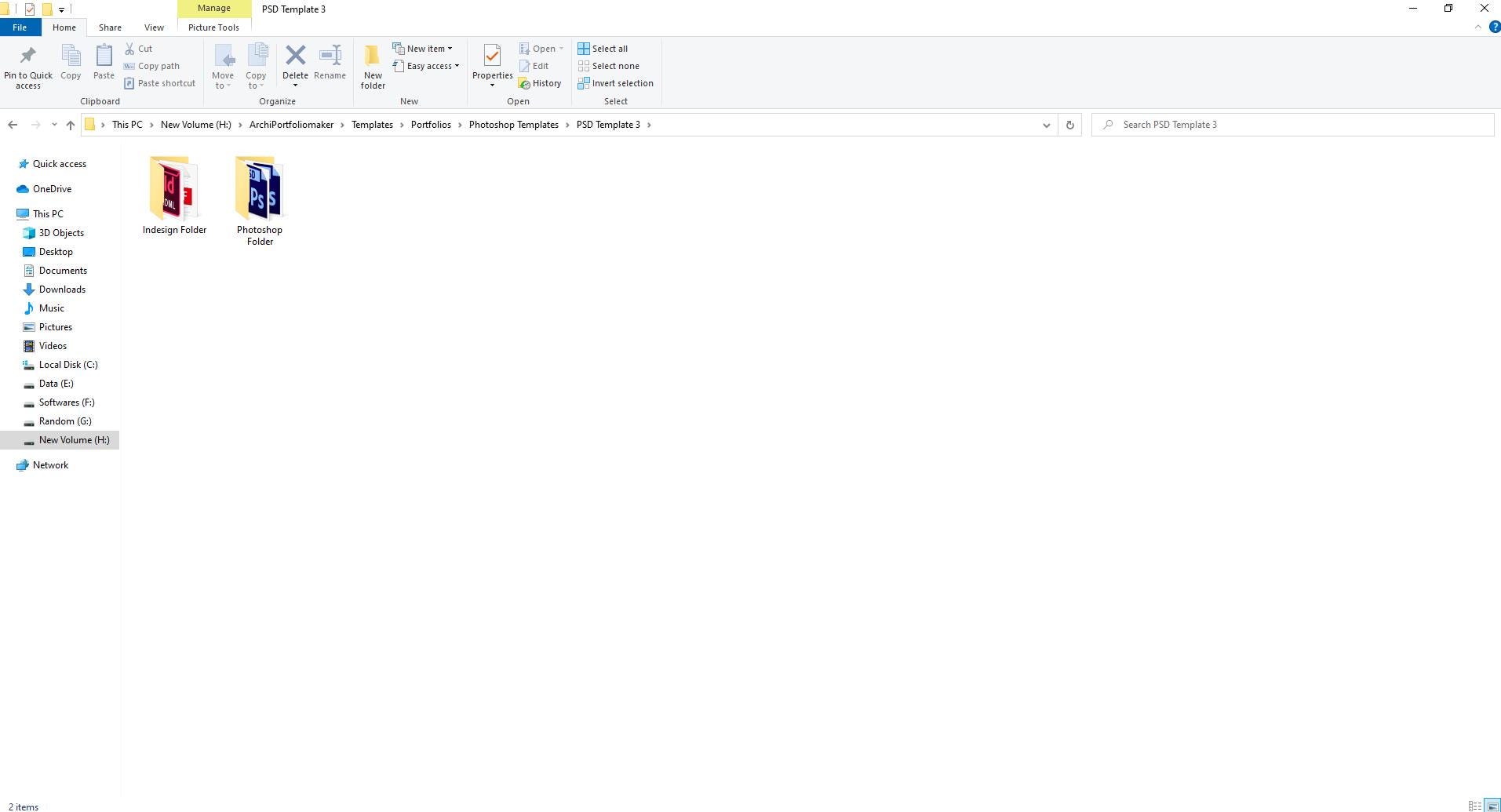The image size is (1501, 812).
Task: Switch to large icons view in status bar
Action: [1492, 806]
